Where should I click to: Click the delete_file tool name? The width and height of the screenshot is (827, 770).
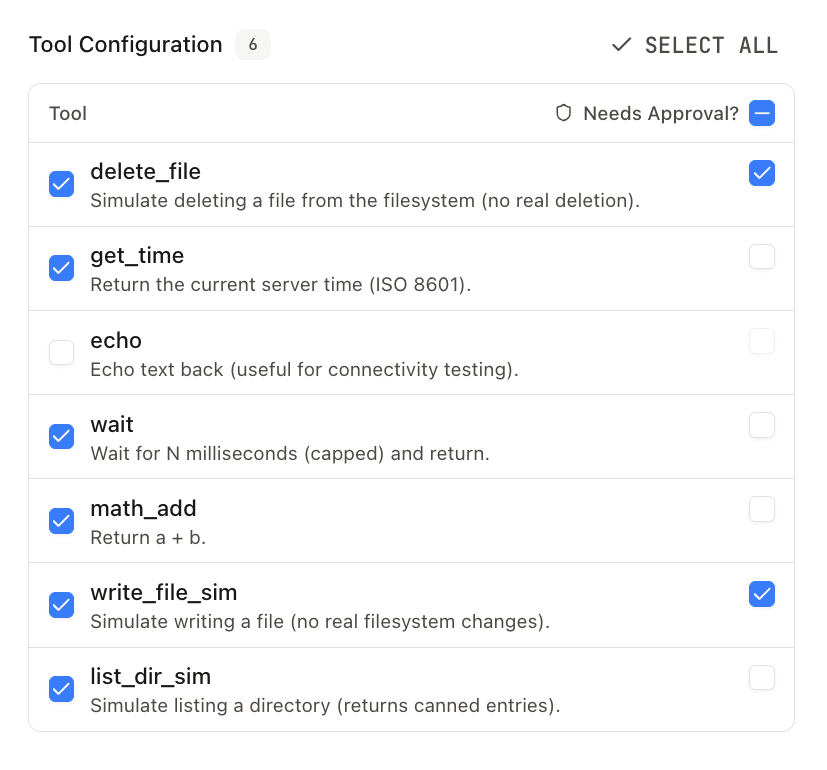tap(146, 172)
